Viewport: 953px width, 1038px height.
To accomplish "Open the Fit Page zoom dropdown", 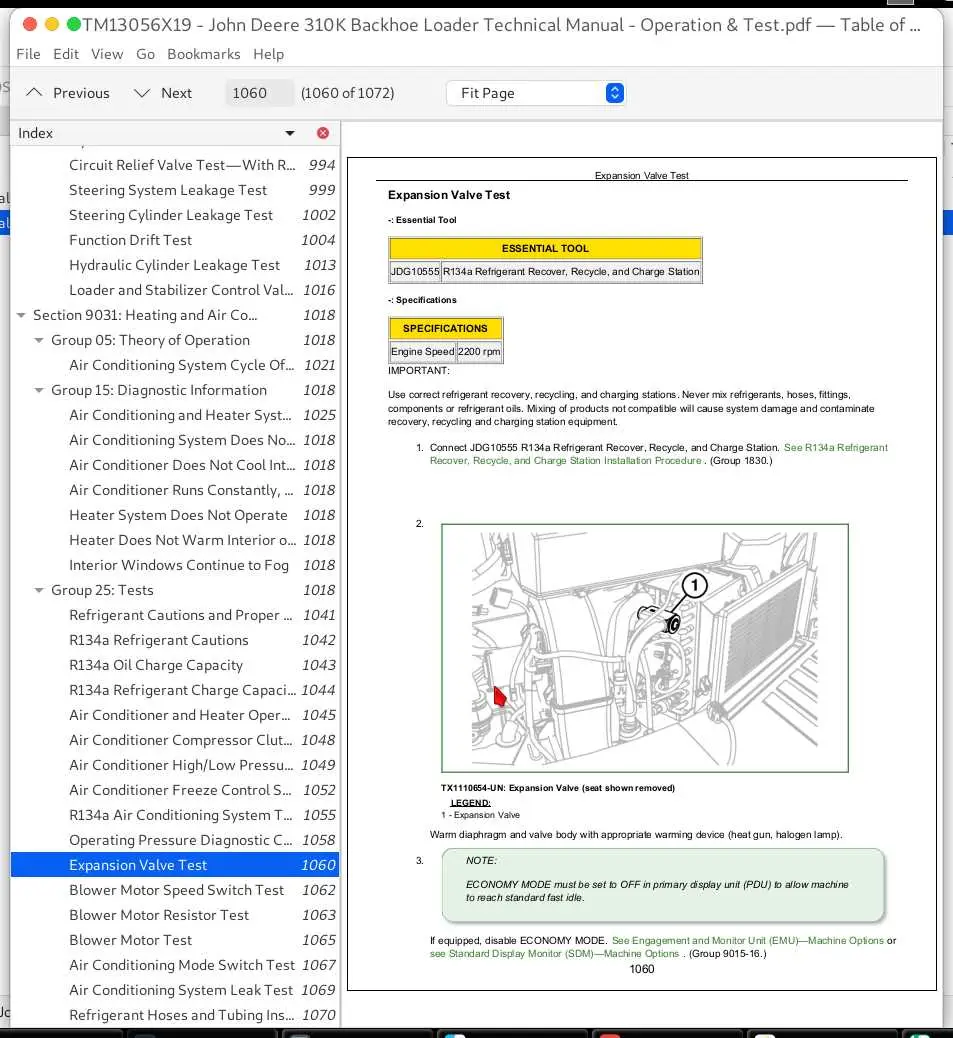I will [x=535, y=93].
